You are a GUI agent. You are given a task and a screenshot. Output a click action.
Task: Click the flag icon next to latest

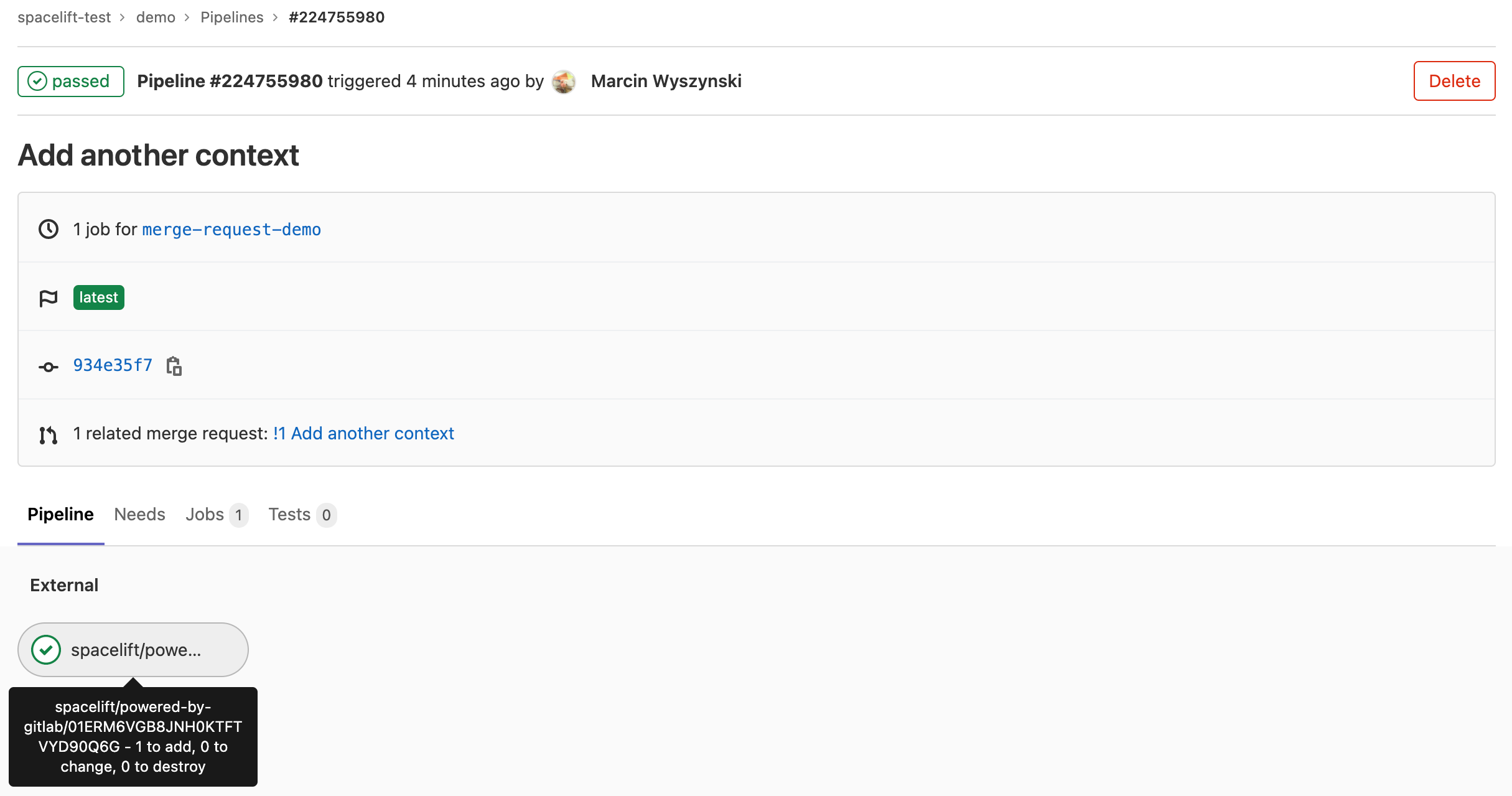point(49,298)
